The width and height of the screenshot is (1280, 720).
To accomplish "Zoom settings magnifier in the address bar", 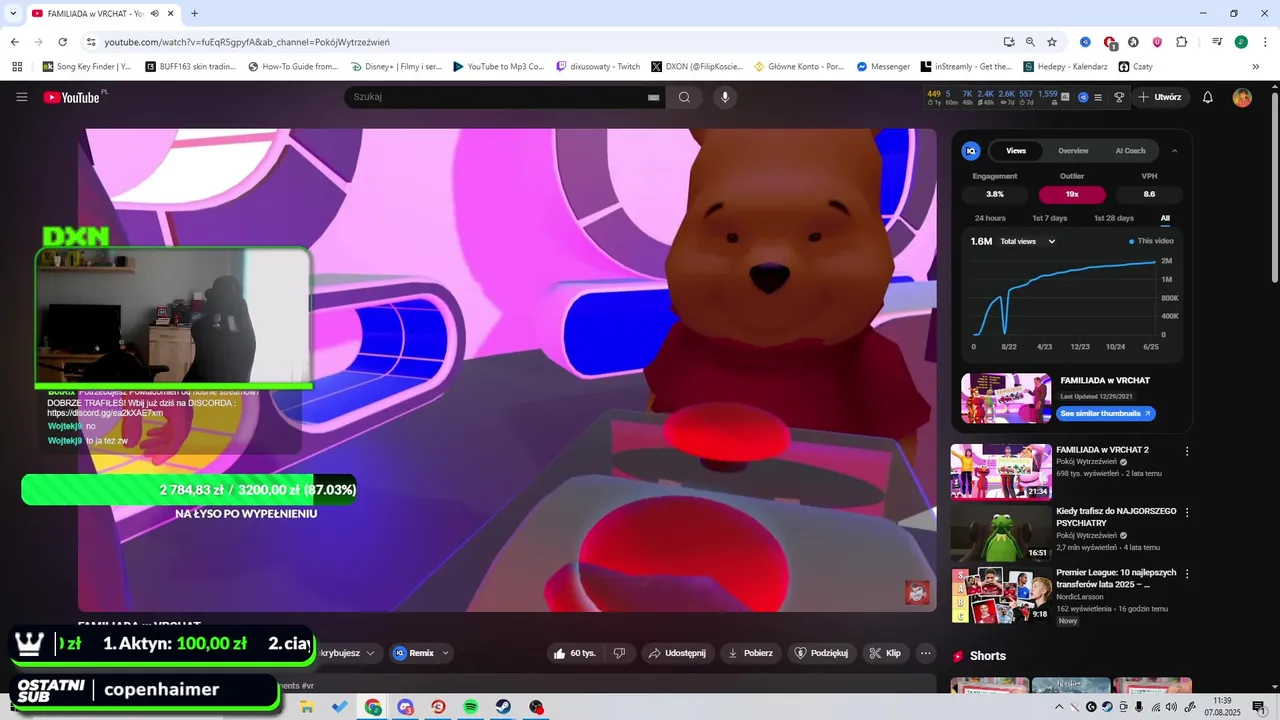I will click(1030, 42).
